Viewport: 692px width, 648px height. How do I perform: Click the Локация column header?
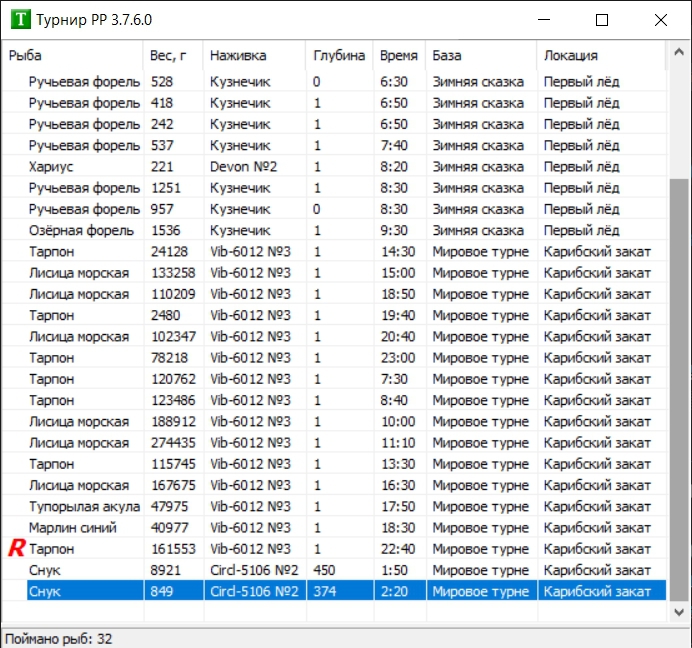click(x=601, y=56)
